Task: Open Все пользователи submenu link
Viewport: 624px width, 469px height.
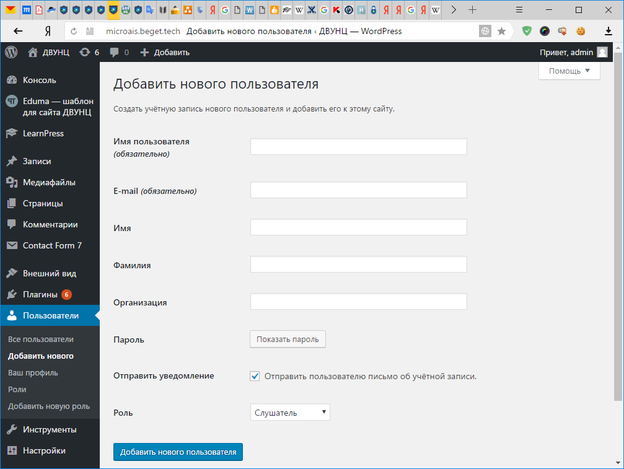Action: 41,339
